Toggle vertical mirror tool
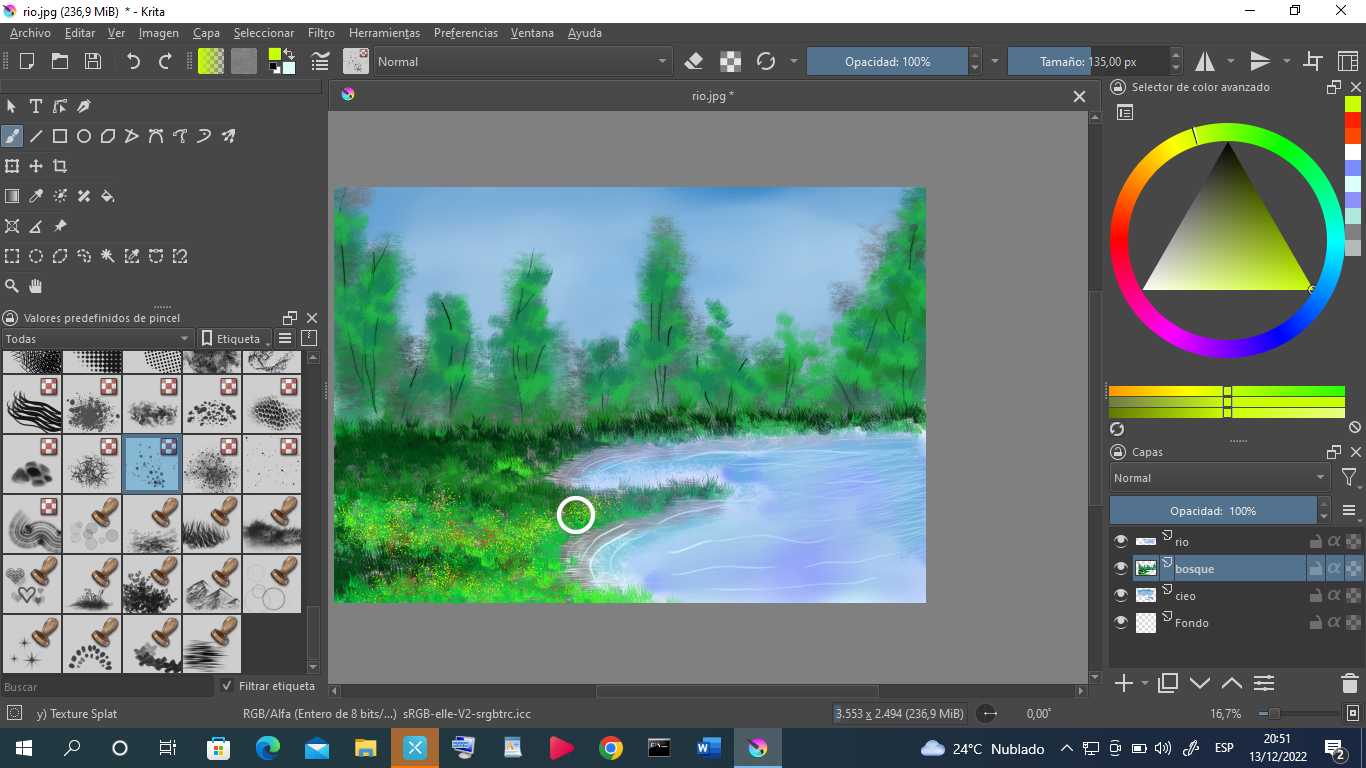The width and height of the screenshot is (1366, 768). (x=1260, y=61)
